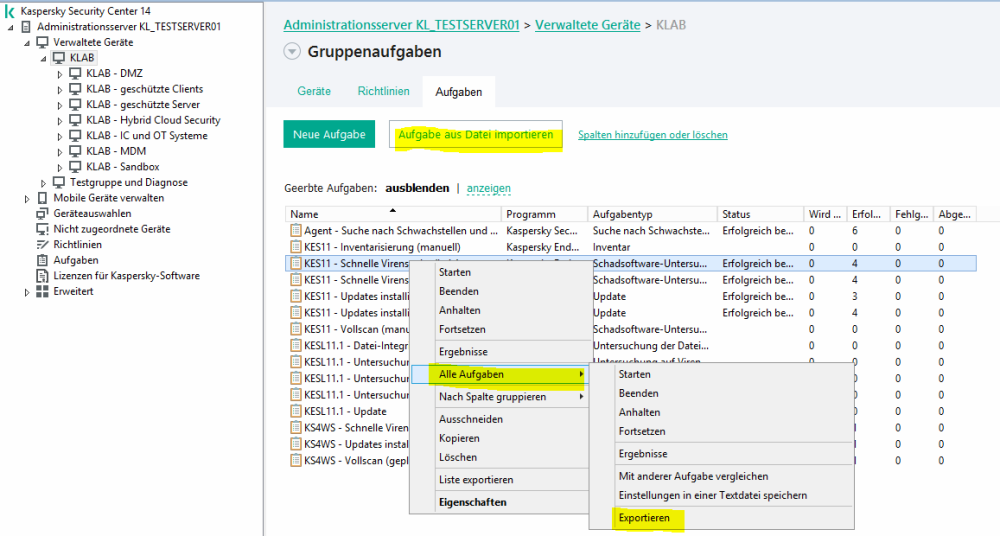The height and width of the screenshot is (536, 1000).
Task: Click the task icon of KESL11.1 - Datei-Integr row
Action: 295,346
